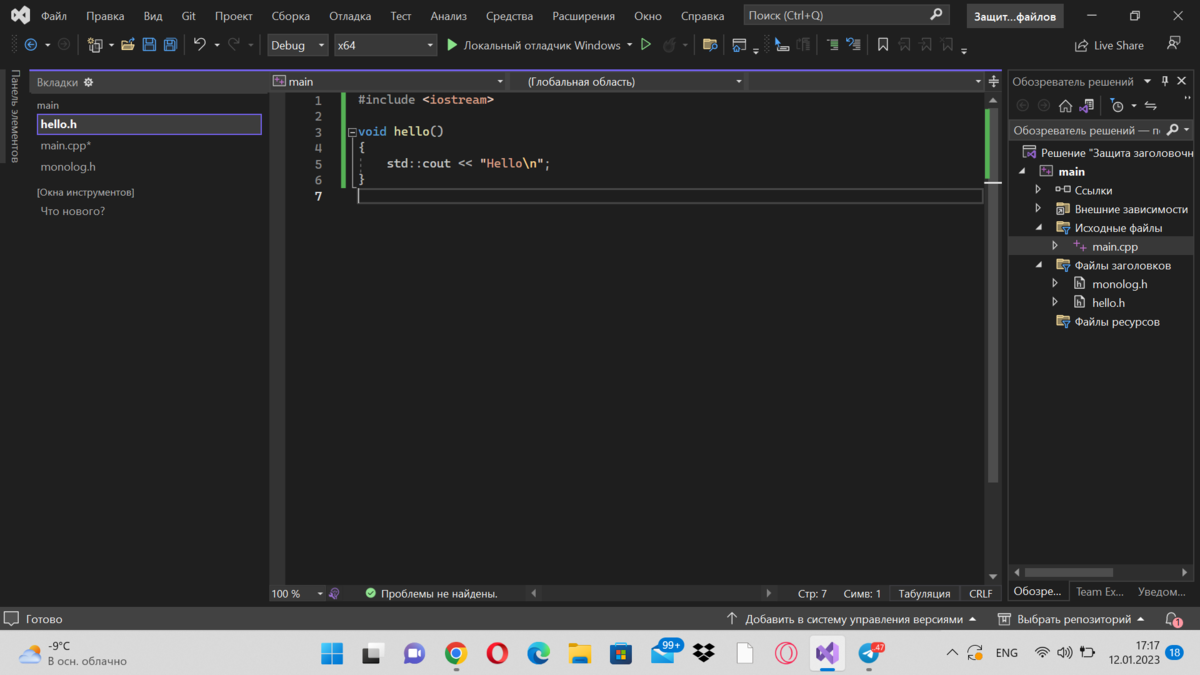Image resolution: width=1200 pixels, height=675 pixels.
Task: Switch views via the Visual Studio icon in Solution Explorer
Action: pyautogui.click(x=1086, y=106)
